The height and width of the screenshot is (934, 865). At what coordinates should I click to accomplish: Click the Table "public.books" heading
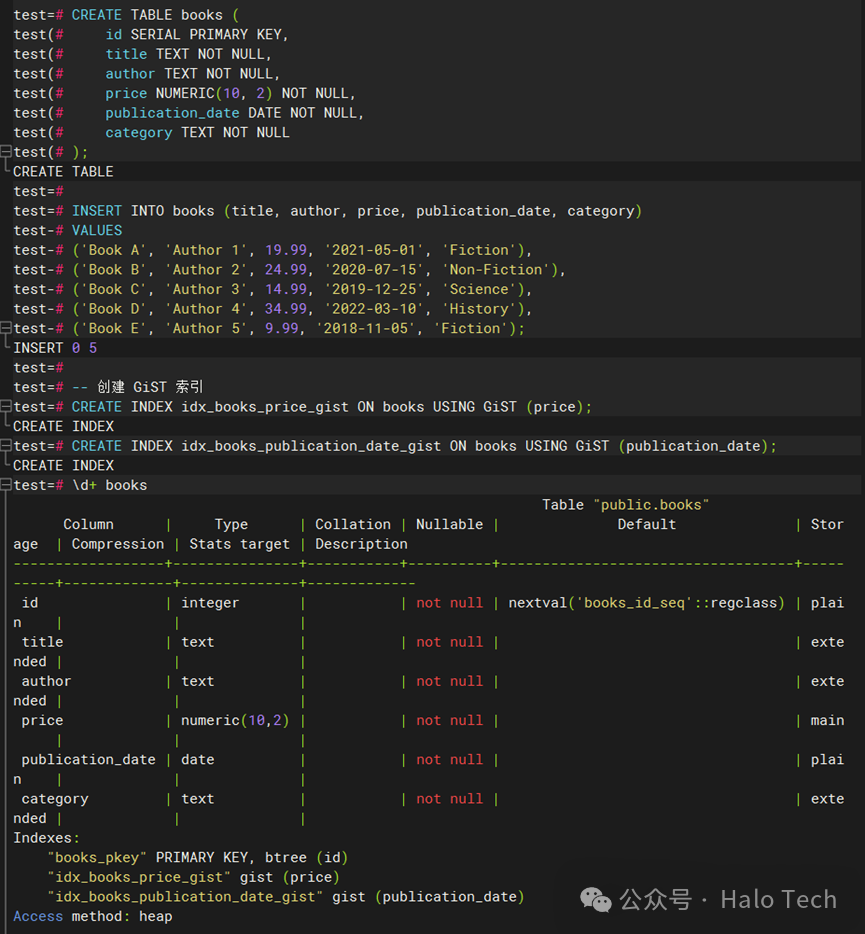pyautogui.click(x=625, y=505)
